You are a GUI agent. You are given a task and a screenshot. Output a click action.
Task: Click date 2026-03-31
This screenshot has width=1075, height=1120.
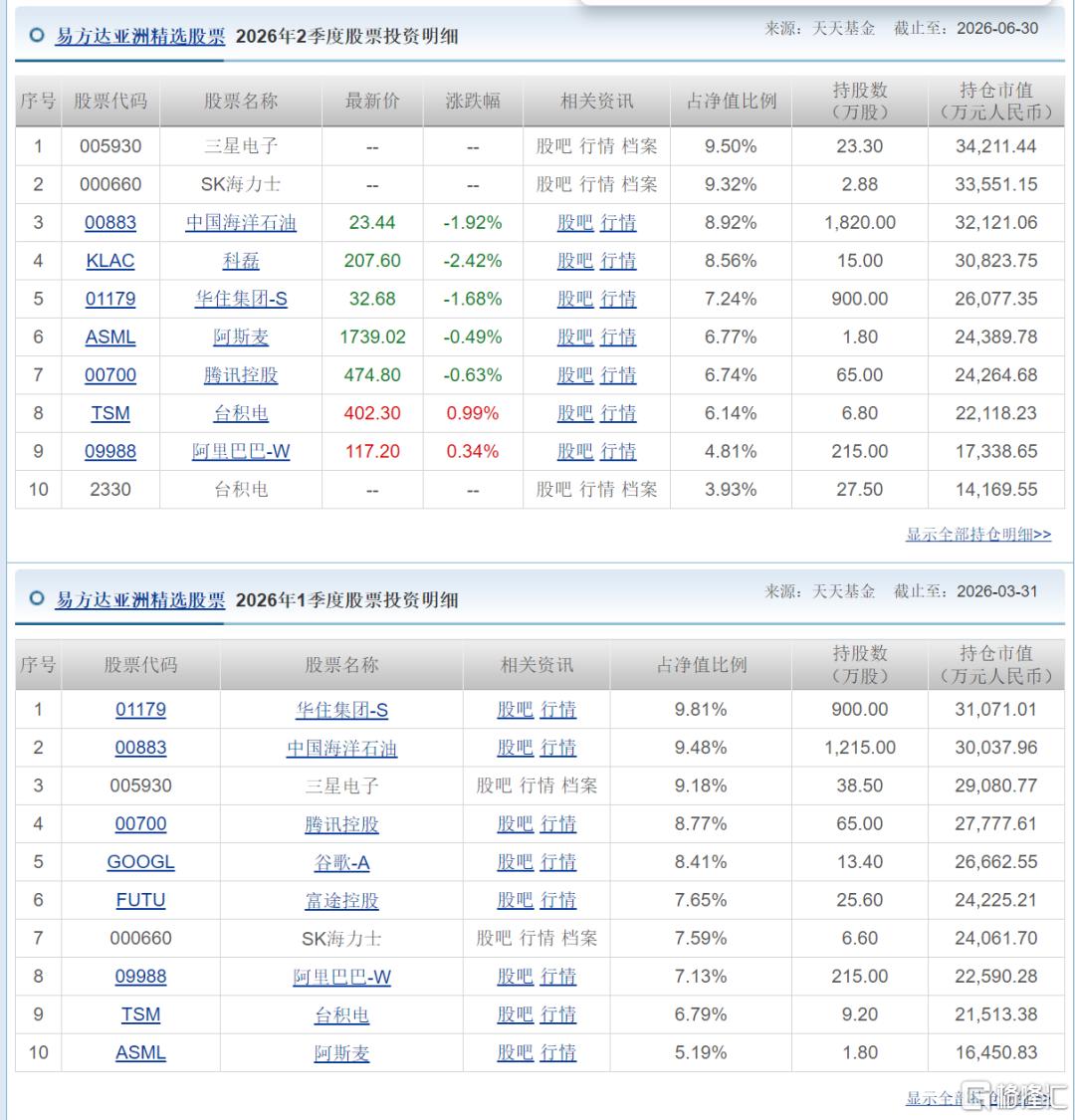coord(997,591)
